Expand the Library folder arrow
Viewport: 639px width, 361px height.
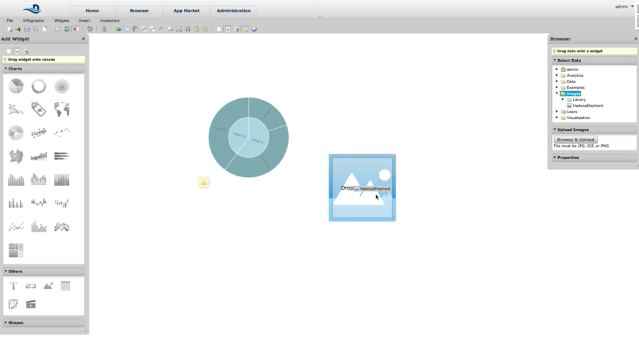click(563, 99)
